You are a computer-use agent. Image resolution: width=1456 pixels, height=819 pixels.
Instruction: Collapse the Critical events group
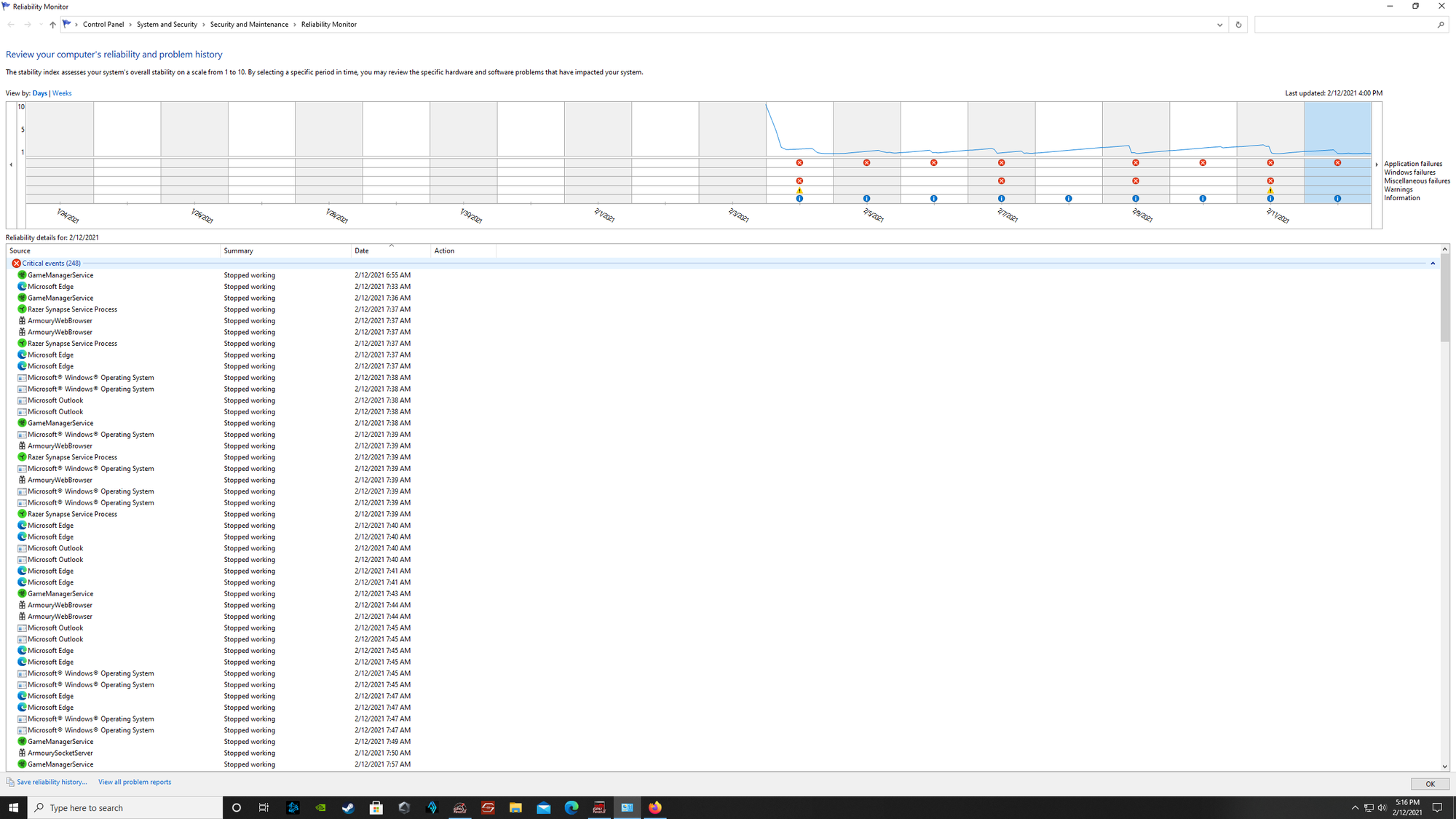pos(1433,264)
